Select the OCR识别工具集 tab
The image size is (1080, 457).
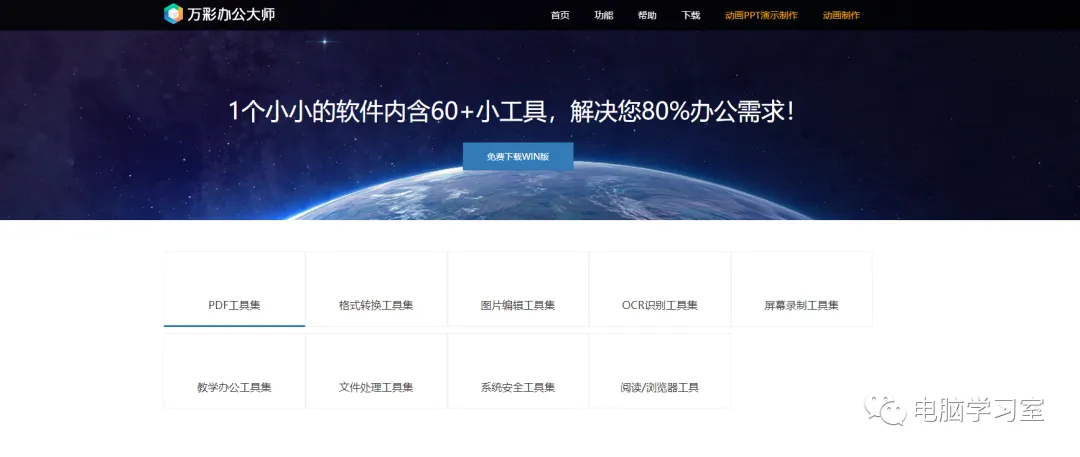click(660, 289)
